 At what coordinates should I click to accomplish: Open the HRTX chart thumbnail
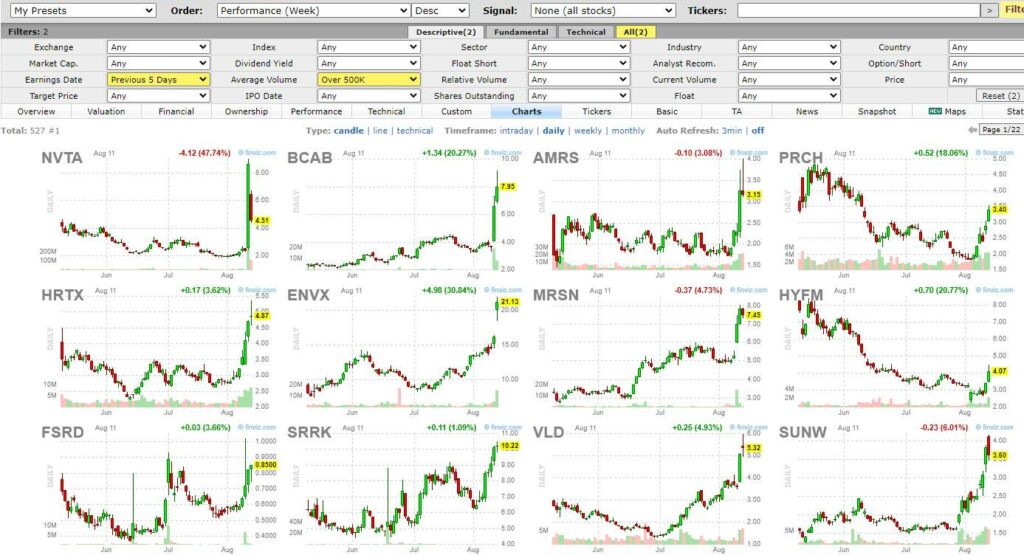pyautogui.click(x=158, y=351)
